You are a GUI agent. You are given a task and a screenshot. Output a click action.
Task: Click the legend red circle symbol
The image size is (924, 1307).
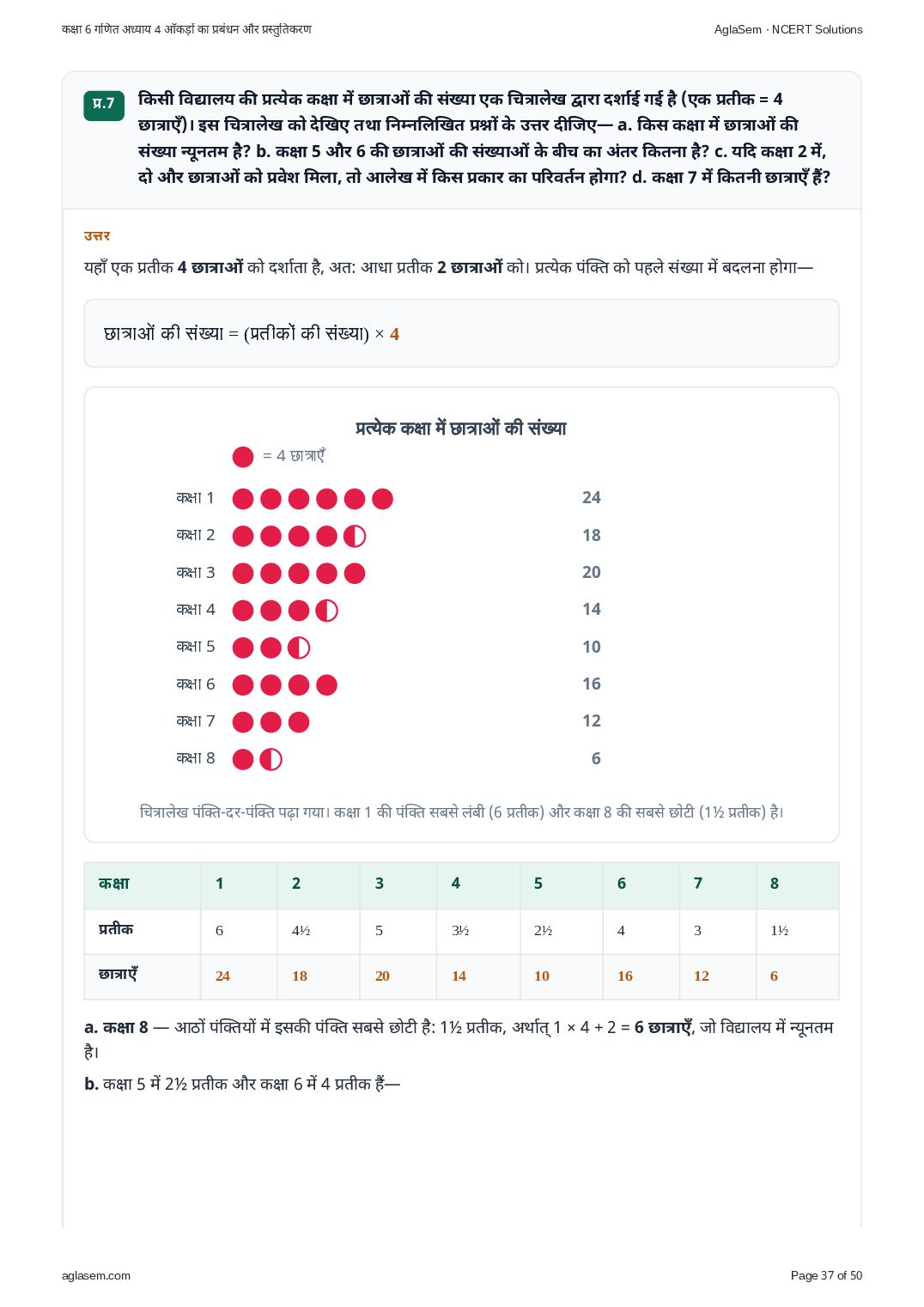pos(243,457)
